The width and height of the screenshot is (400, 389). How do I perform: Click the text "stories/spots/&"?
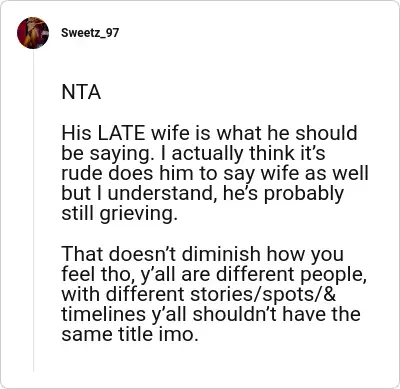tap(263, 294)
